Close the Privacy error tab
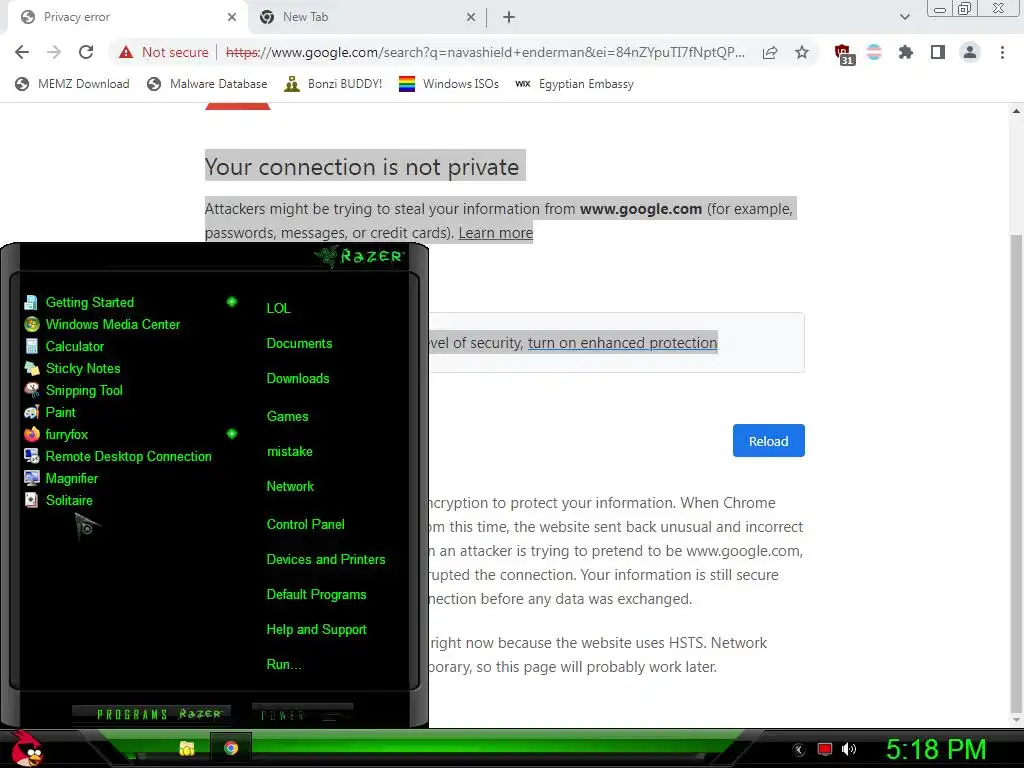This screenshot has height=768, width=1024. tap(232, 18)
